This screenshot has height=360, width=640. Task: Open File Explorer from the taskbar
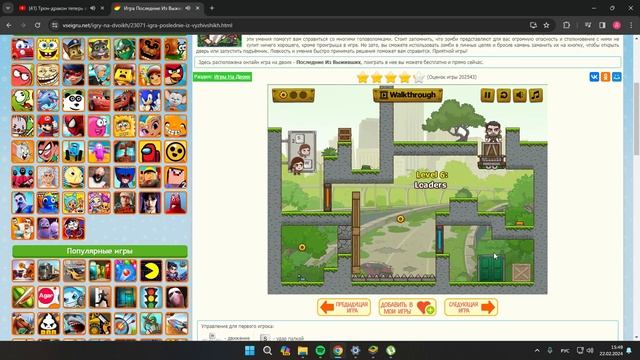click(x=302, y=351)
